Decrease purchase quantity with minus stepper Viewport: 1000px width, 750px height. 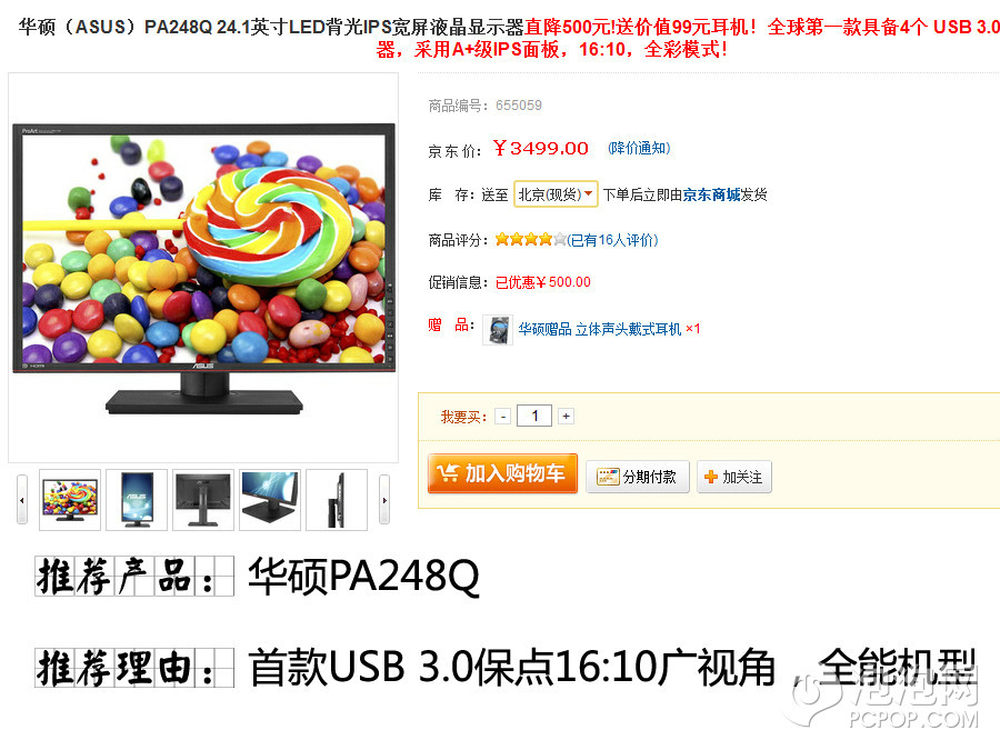(503, 416)
